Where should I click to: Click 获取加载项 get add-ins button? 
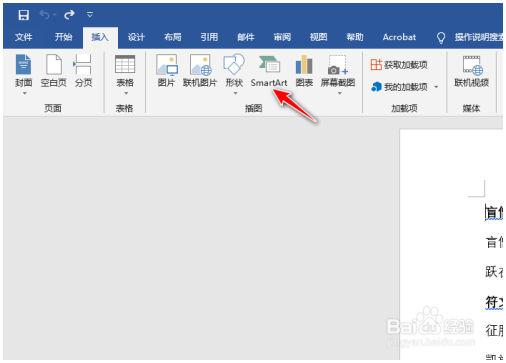pyautogui.click(x=399, y=65)
